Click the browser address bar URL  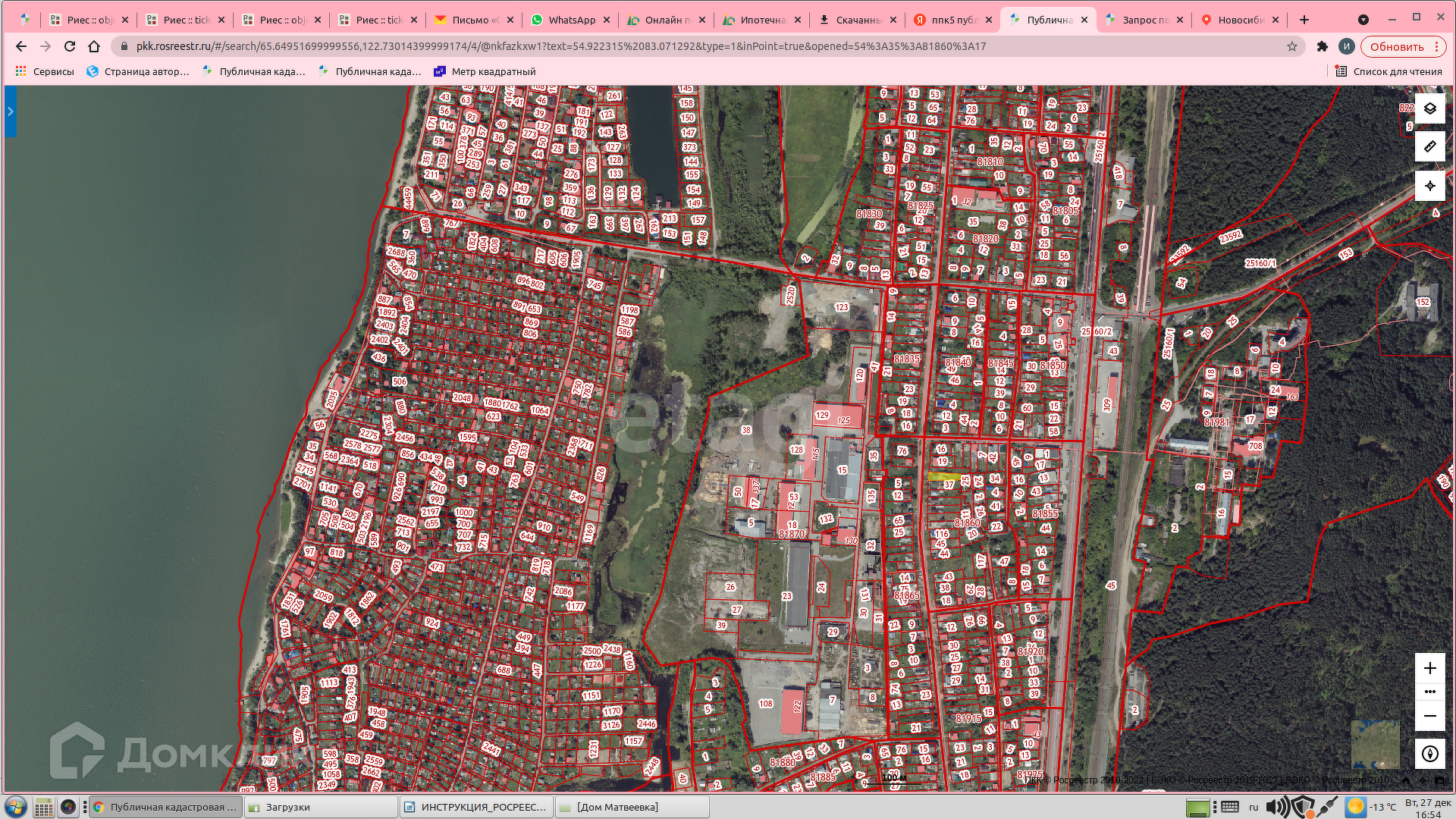561,46
